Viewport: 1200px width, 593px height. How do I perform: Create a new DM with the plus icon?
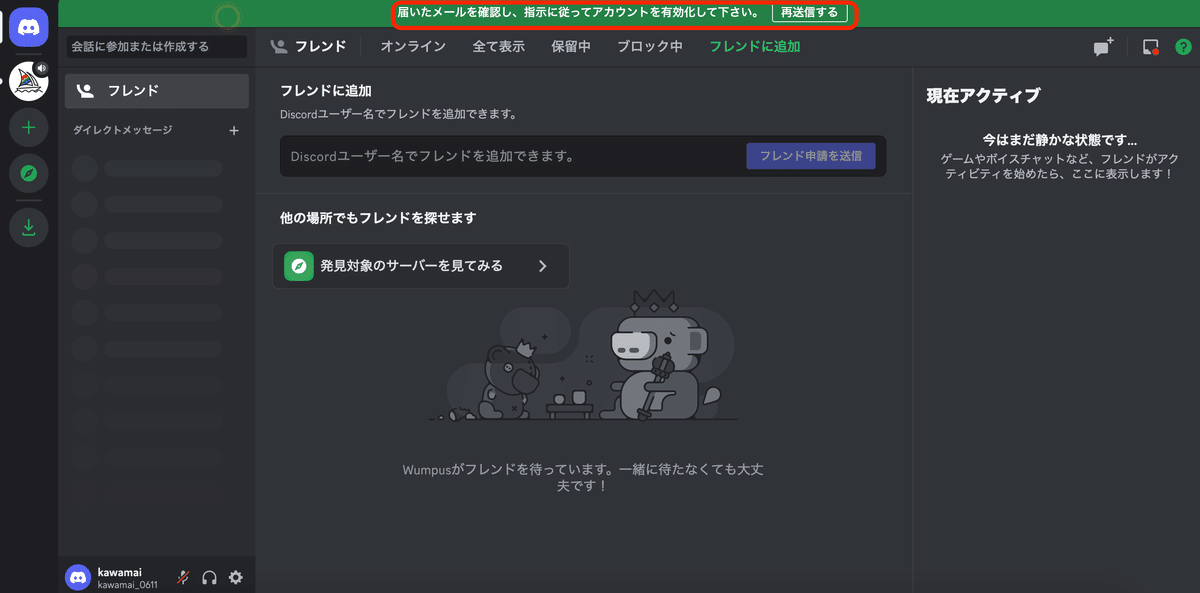[x=234, y=130]
